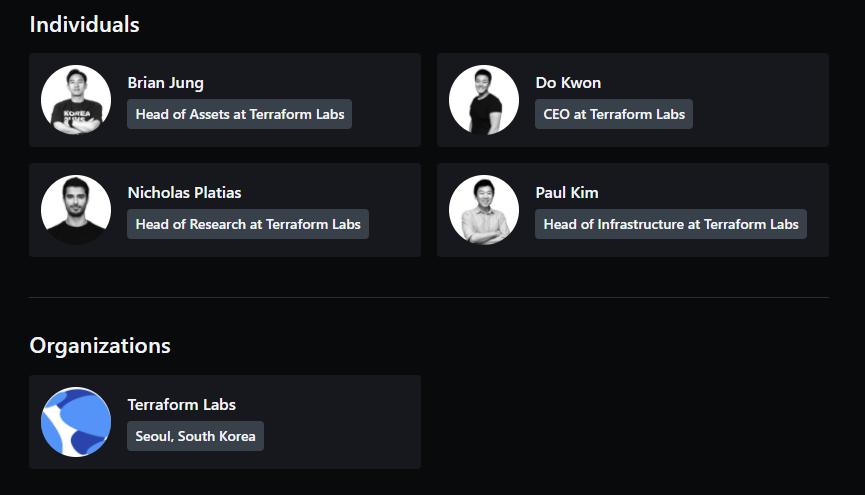Click the Terraform Labs logo icon
865x495 pixels.
coord(76,422)
